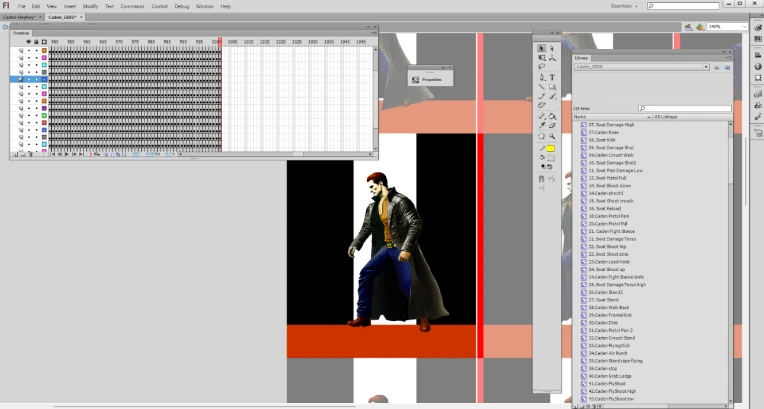Toggle Lock All Layers padlock header

pos(36,42)
